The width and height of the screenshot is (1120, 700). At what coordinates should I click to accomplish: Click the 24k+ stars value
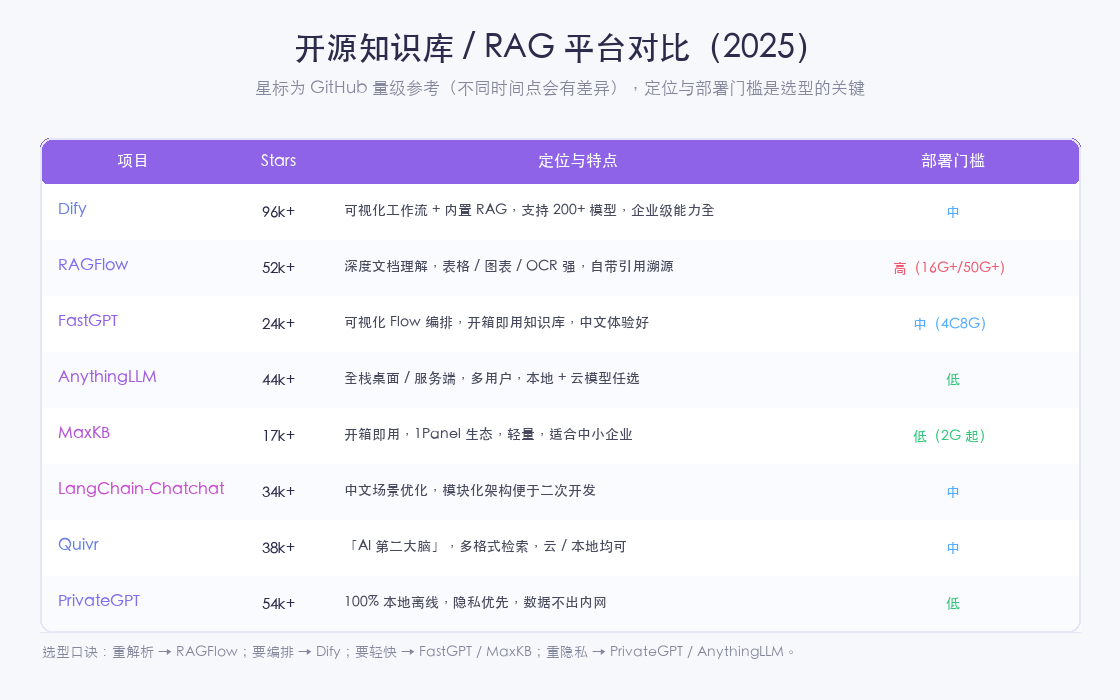(278, 324)
